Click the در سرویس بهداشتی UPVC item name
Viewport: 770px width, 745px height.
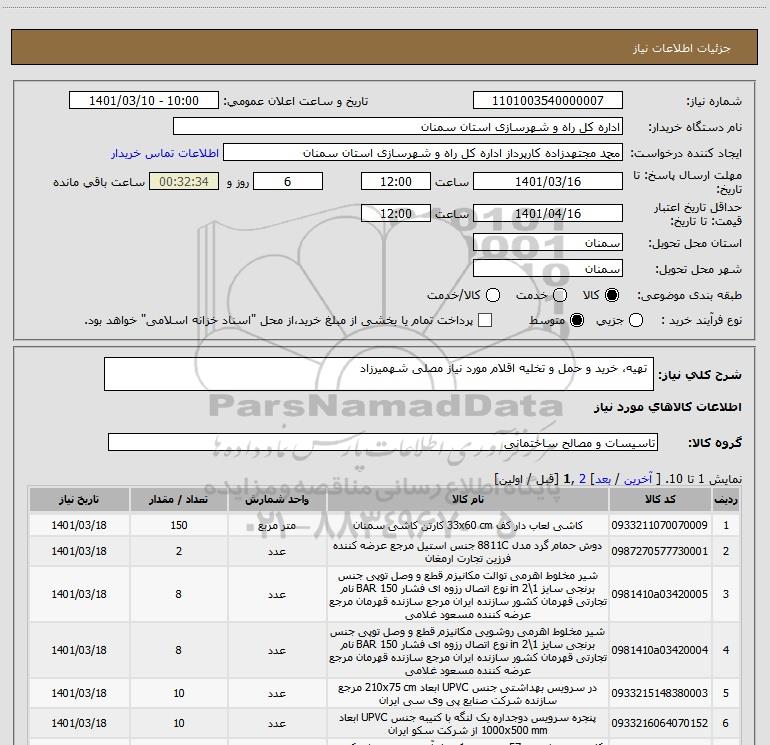(x=468, y=693)
